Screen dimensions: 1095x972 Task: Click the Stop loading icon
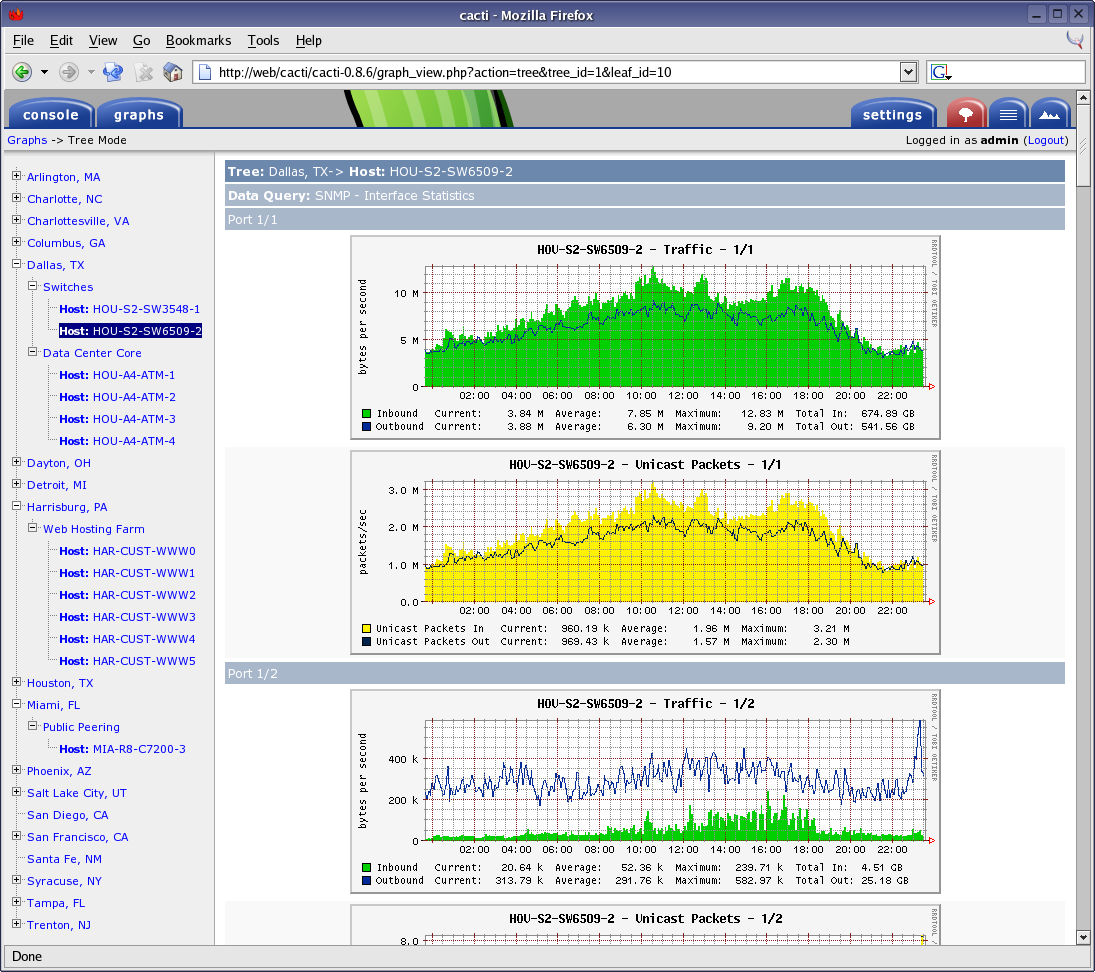[x=142, y=72]
